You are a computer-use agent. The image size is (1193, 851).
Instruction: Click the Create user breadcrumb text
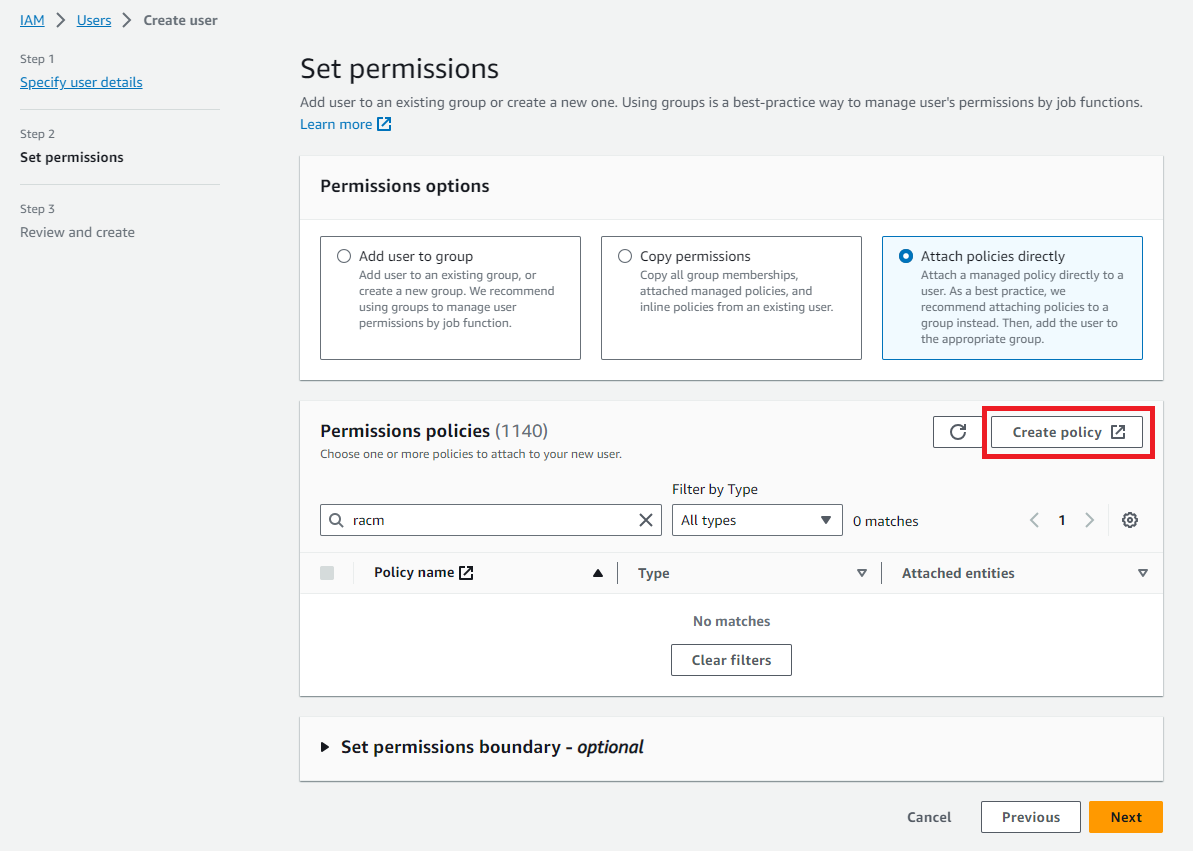click(x=180, y=21)
